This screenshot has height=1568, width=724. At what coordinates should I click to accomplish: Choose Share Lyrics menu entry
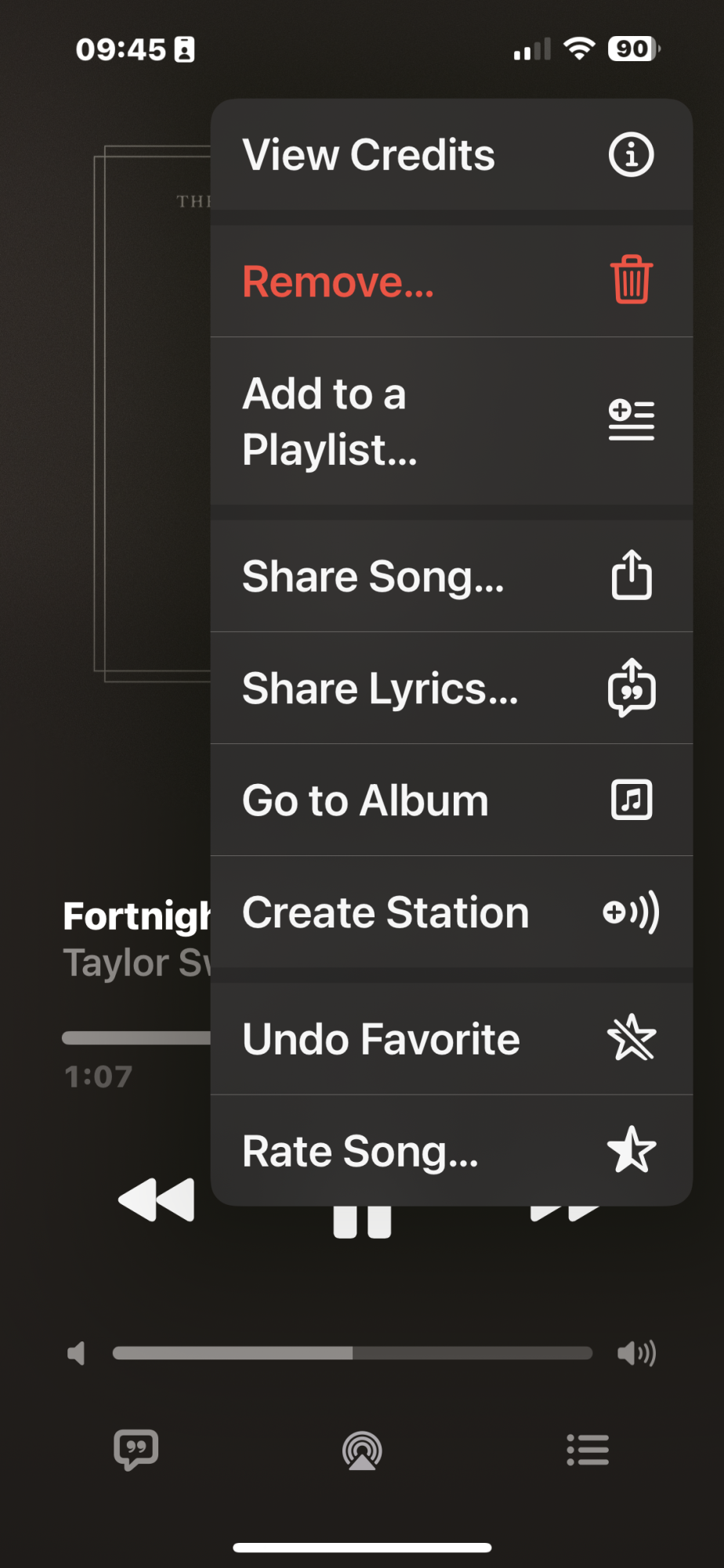click(x=451, y=688)
